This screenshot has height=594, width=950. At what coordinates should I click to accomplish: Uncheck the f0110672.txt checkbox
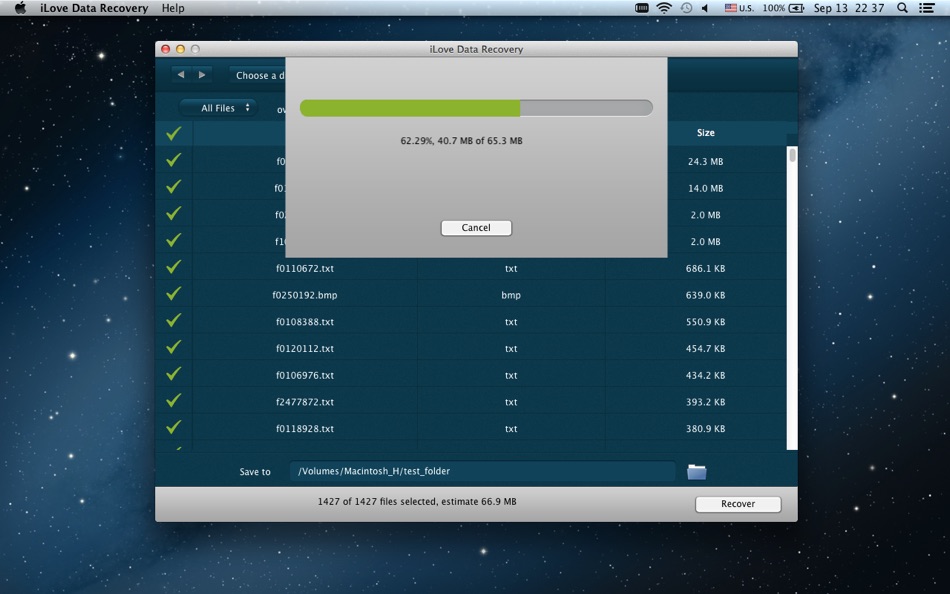coord(174,266)
